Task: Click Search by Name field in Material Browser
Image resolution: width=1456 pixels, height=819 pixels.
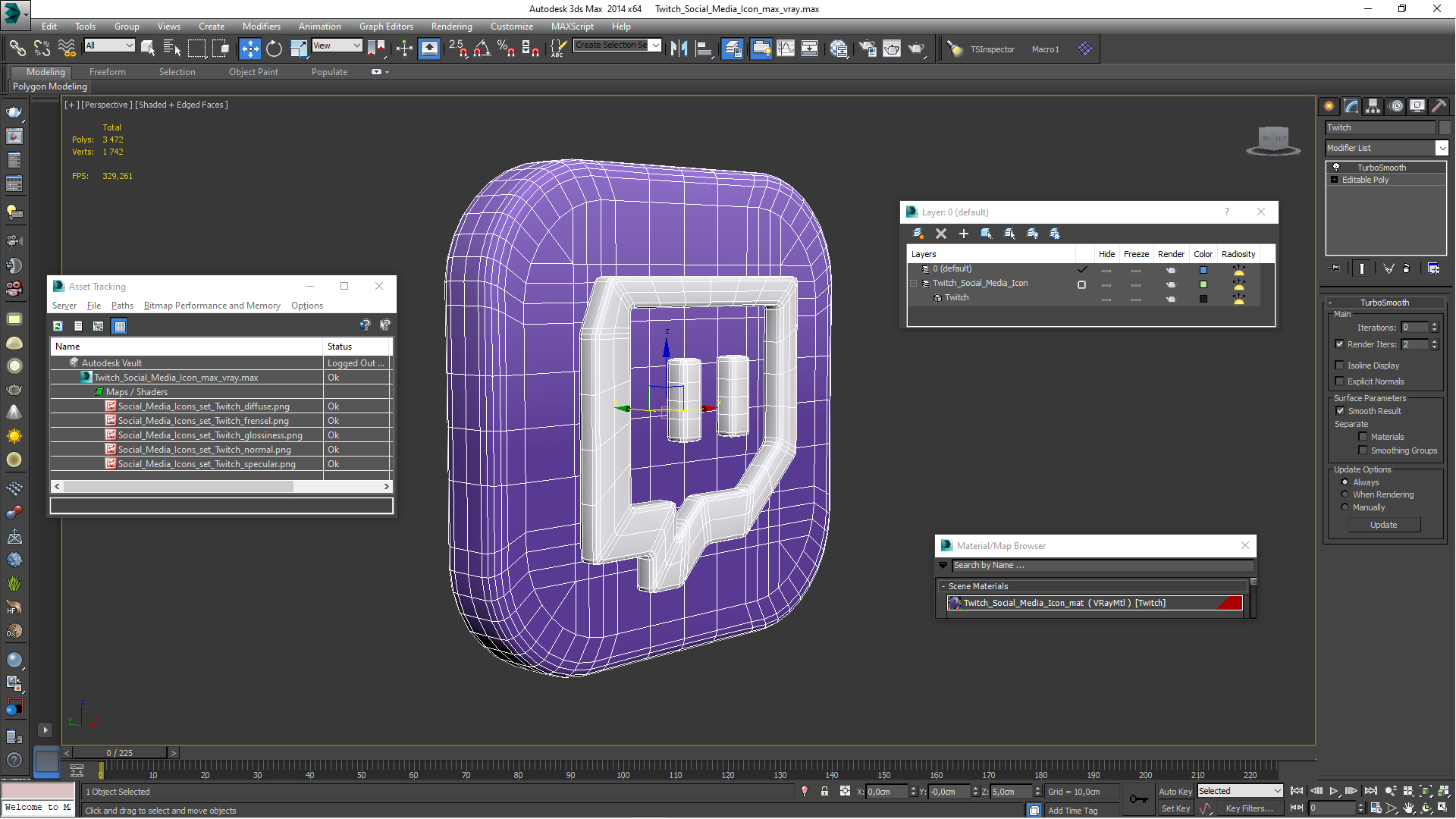Action: (x=1102, y=566)
